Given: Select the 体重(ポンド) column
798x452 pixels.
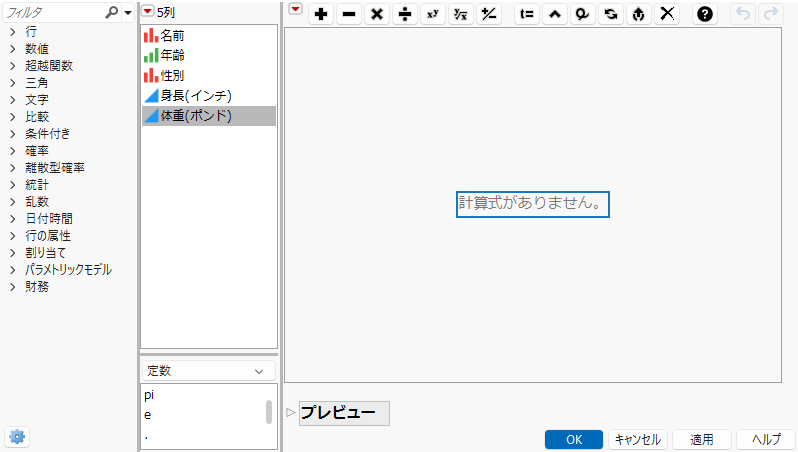Looking at the screenshot, I should click(209, 116).
